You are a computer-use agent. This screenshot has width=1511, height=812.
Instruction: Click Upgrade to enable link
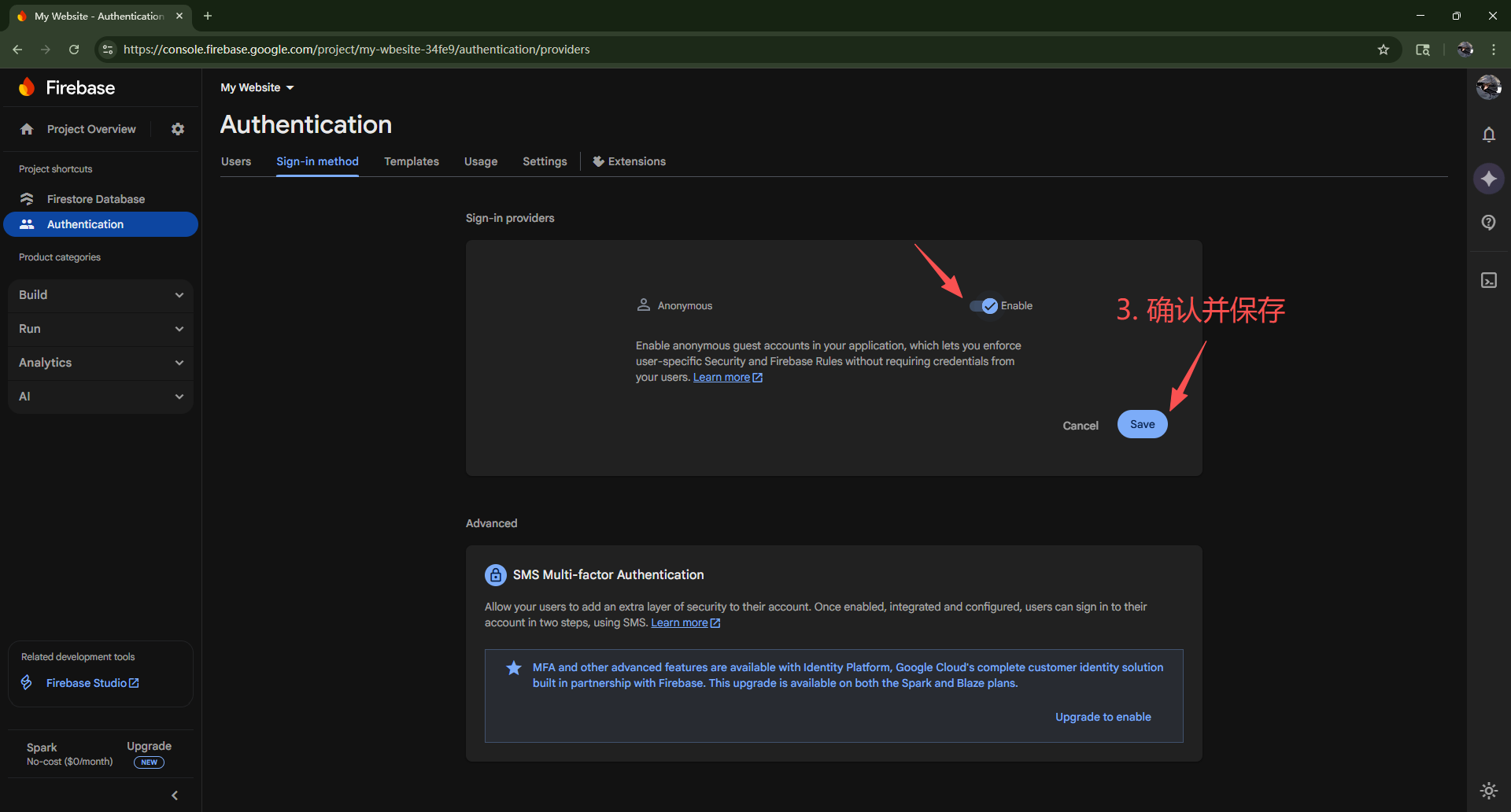(x=1103, y=717)
